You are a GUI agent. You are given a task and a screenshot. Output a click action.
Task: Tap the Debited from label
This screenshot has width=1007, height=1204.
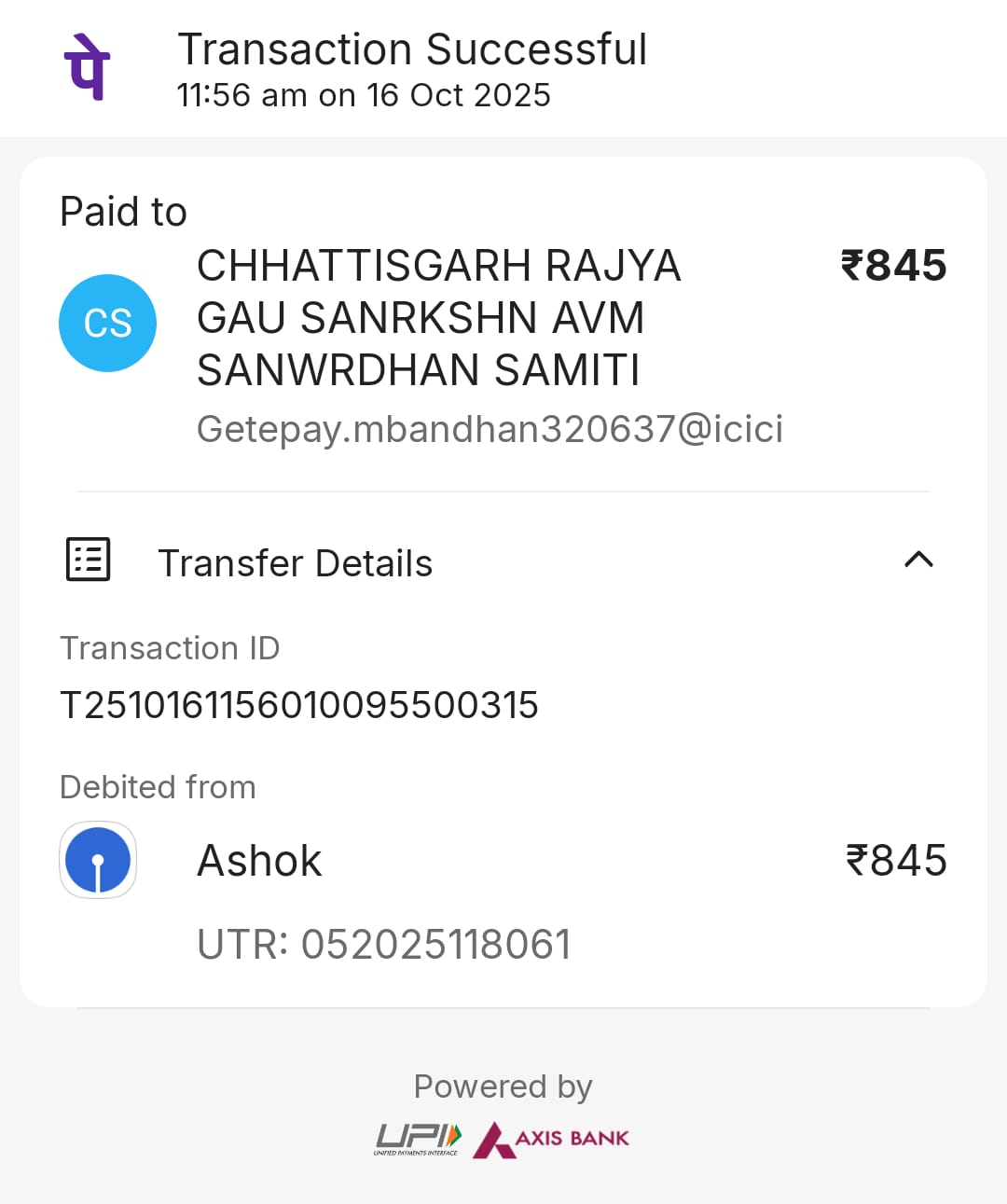point(158,787)
